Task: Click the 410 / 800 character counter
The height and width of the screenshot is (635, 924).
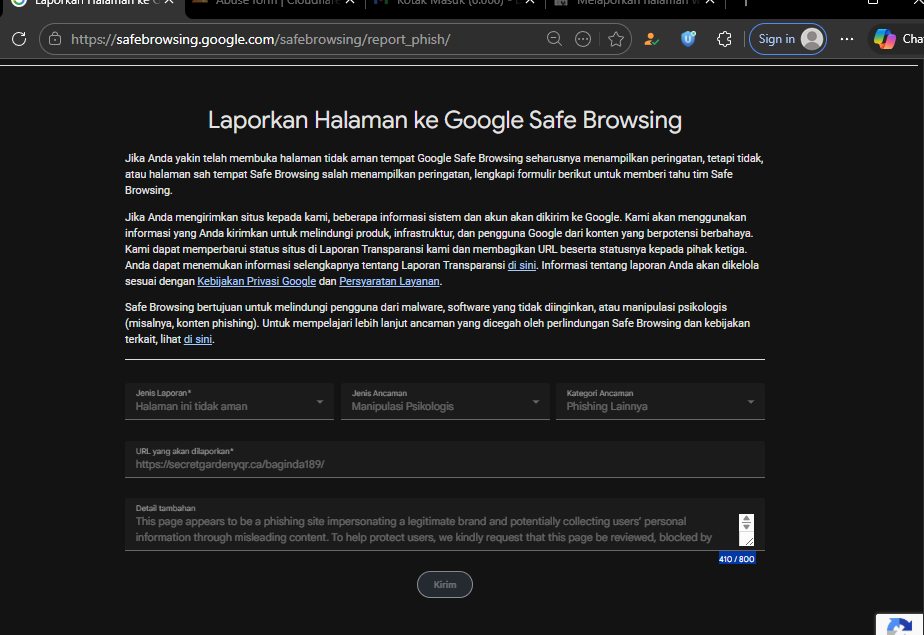Action: click(x=737, y=559)
